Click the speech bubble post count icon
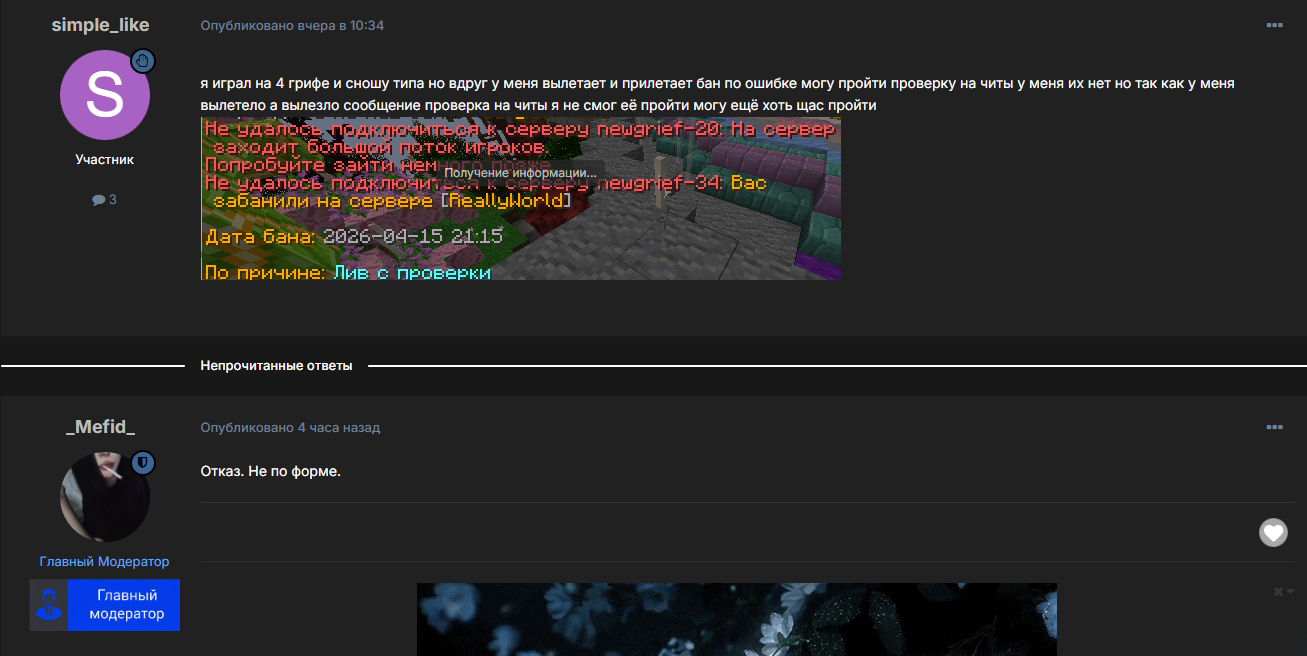This screenshot has height=656, width=1307. coord(98,199)
